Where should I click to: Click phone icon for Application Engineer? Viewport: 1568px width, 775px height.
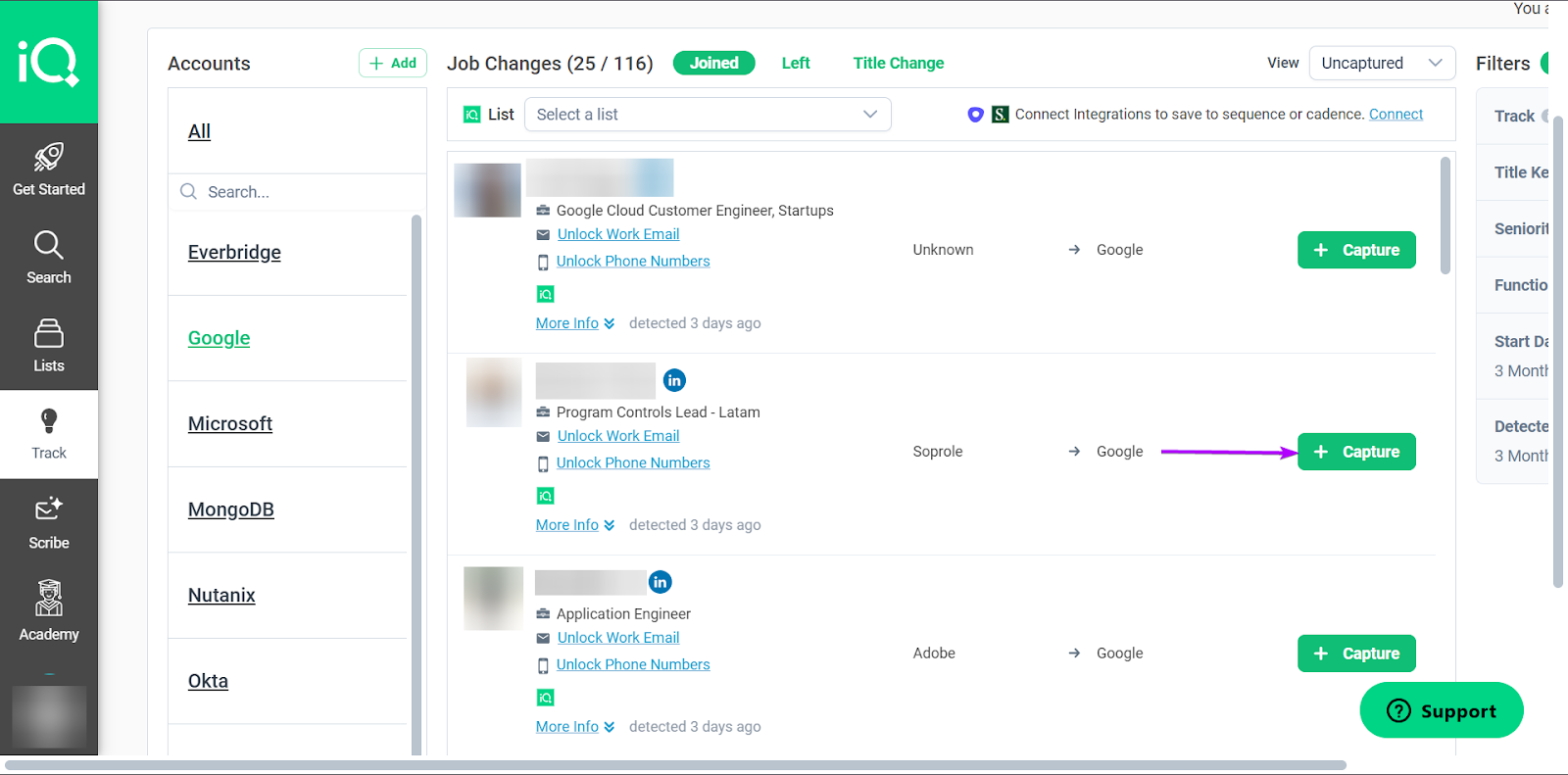(543, 665)
